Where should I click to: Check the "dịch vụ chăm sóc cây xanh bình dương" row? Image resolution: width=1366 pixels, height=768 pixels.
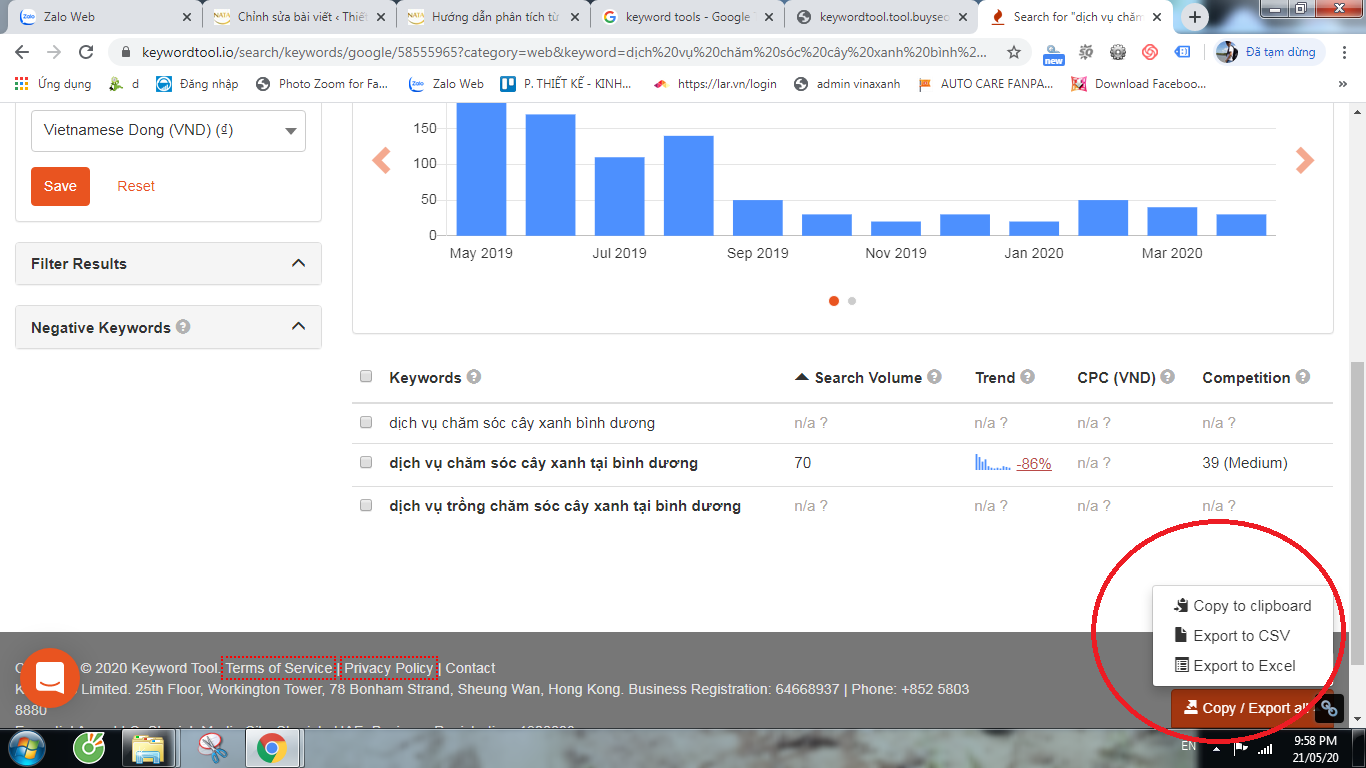tap(366, 422)
